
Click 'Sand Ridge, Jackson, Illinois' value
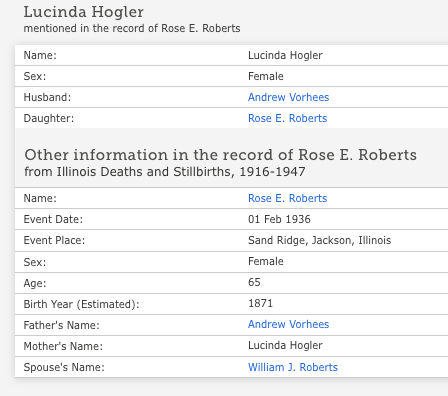319,240
